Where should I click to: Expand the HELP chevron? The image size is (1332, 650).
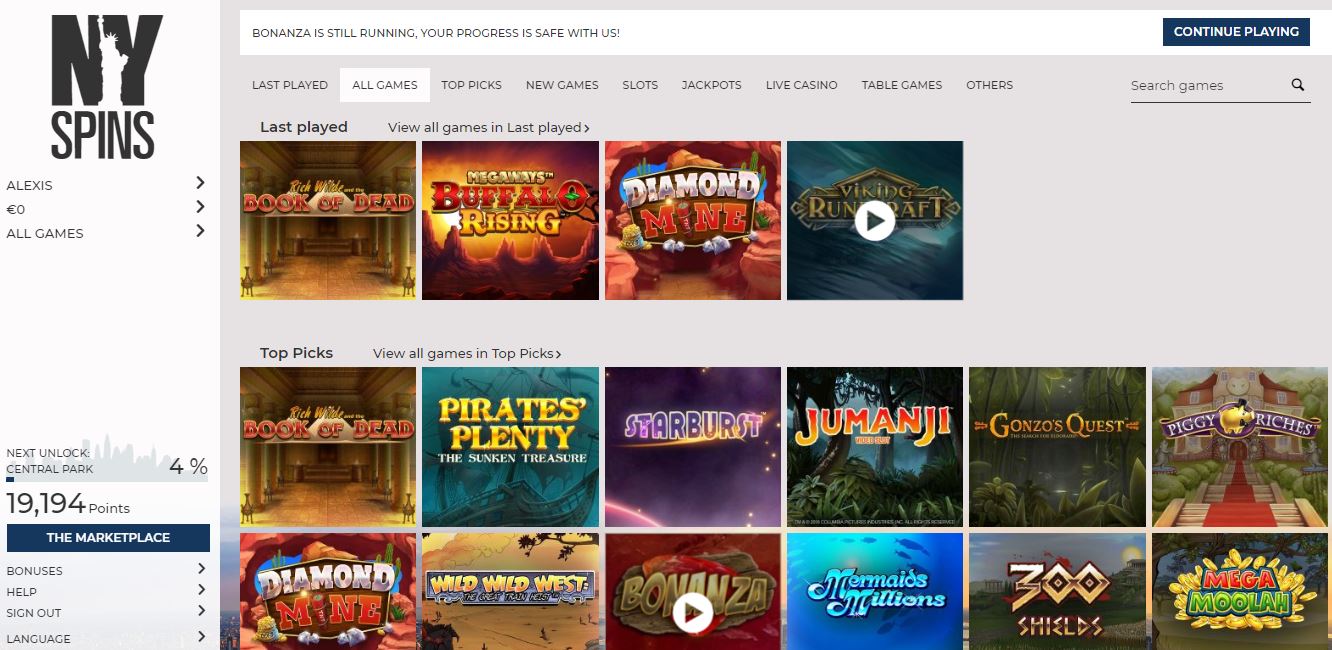[201, 590]
